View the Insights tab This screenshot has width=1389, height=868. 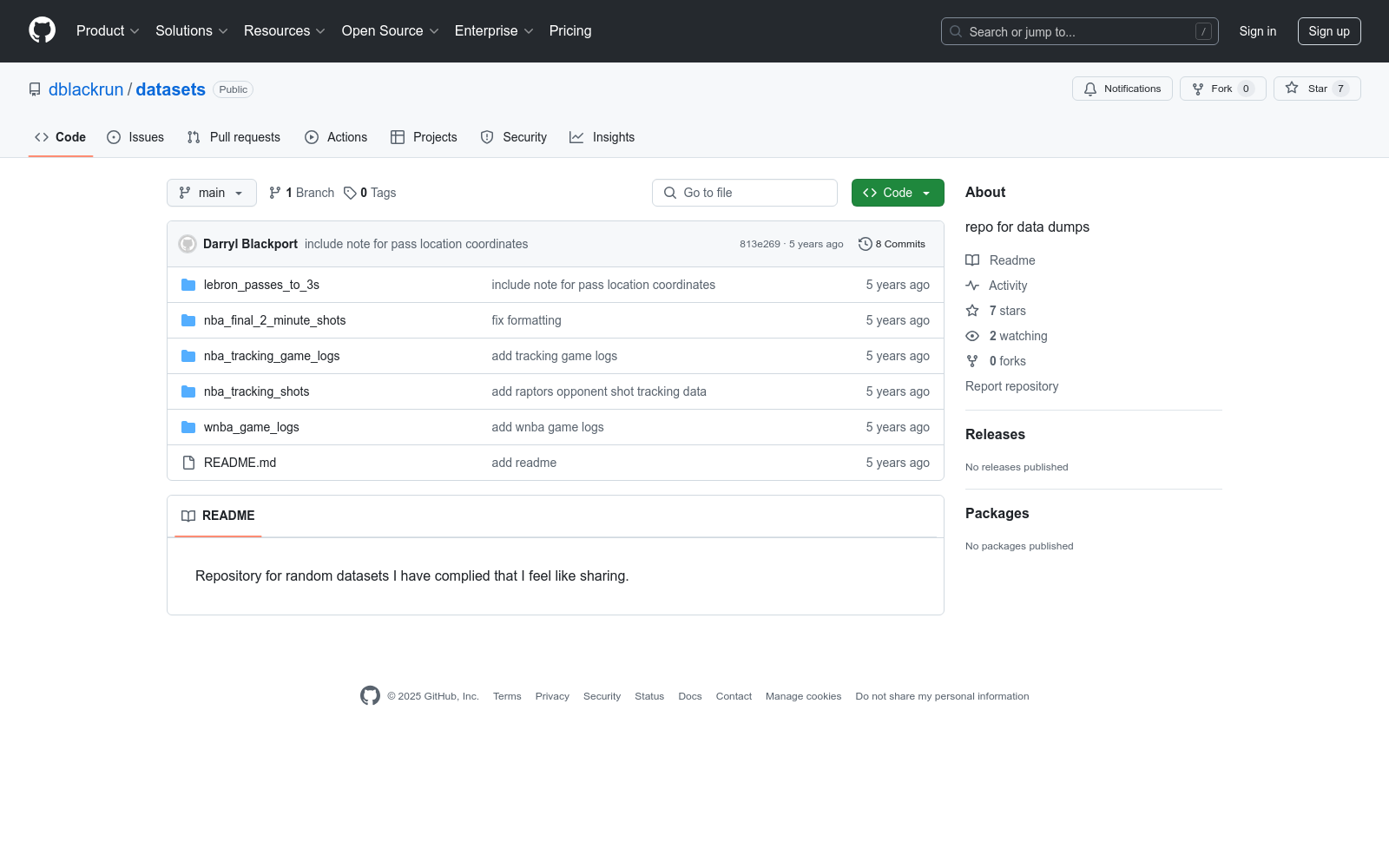click(x=602, y=137)
